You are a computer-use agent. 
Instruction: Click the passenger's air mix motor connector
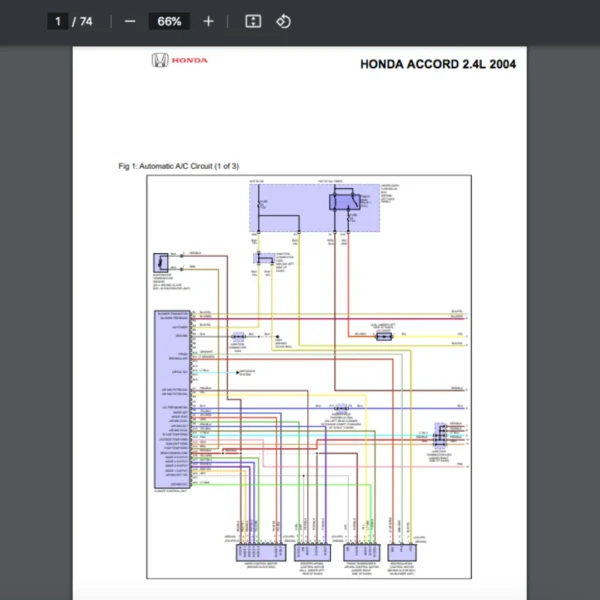click(362, 551)
